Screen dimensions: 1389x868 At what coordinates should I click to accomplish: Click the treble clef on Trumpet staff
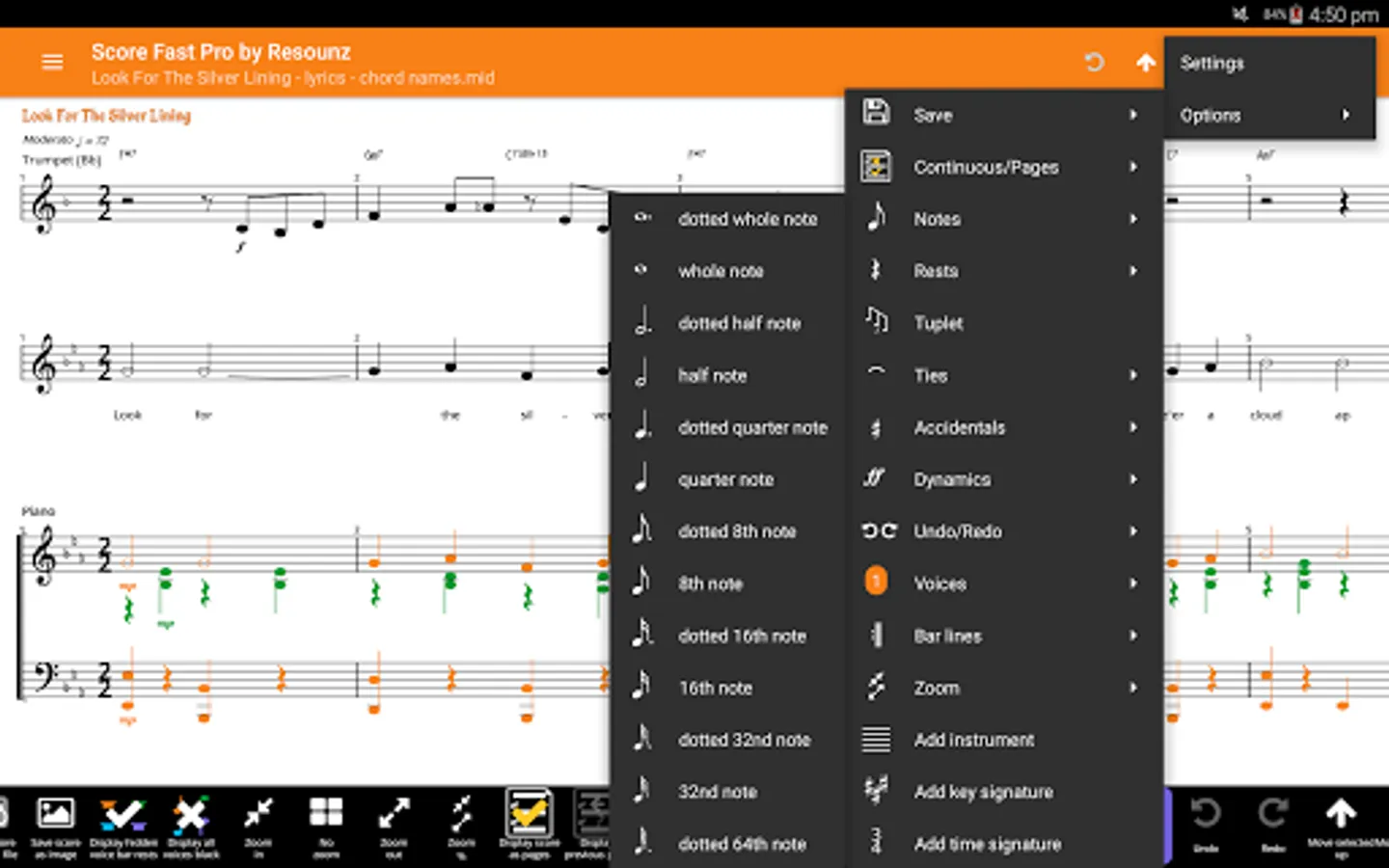click(x=43, y=204)
